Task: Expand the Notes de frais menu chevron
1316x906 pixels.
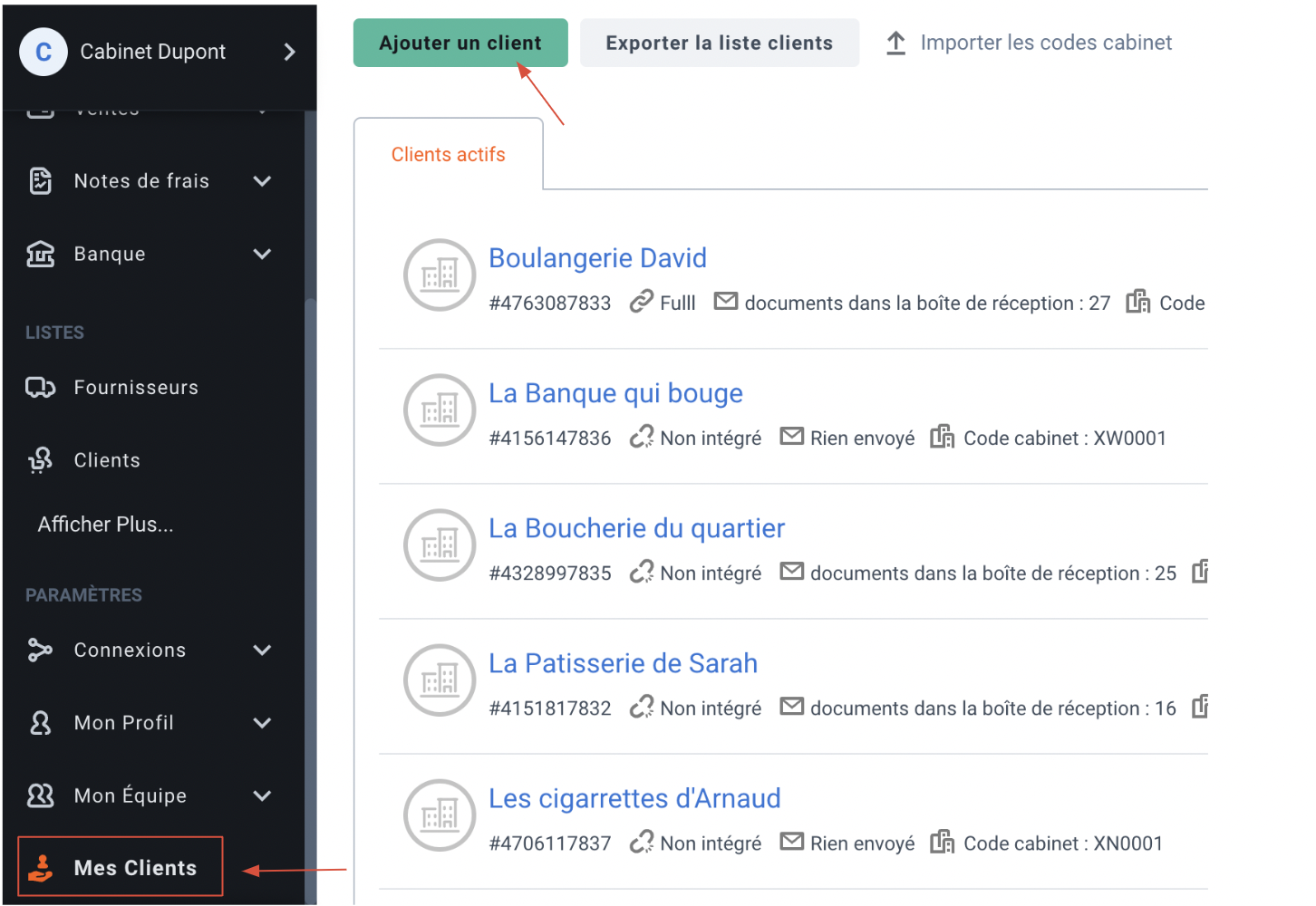Action: (x=263, y=181)
